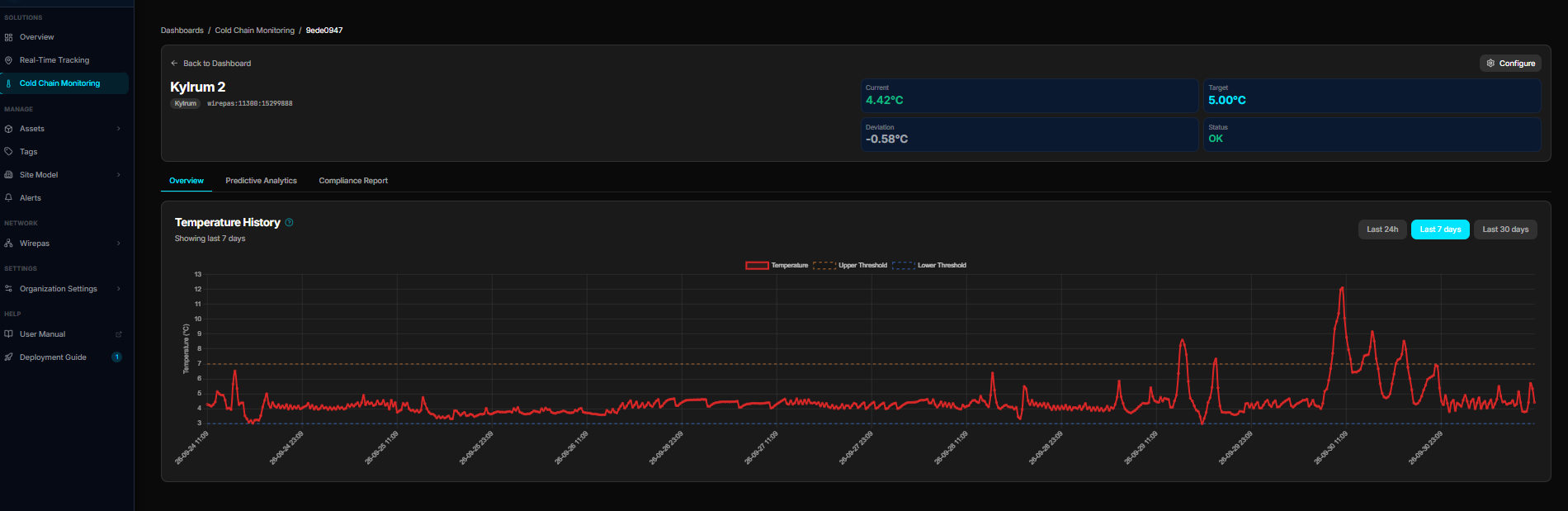1568x511 pixels.
Task: Click the highest temperature peak on chart
Action: (1342, 288)
